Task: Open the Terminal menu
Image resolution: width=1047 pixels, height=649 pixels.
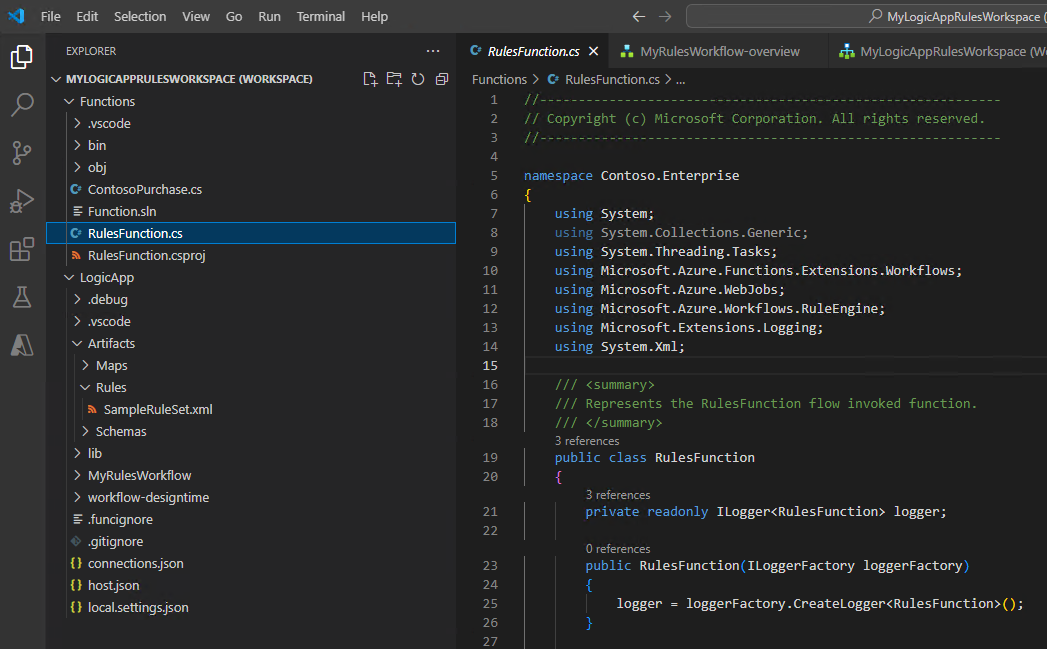Action: [x=320, y=16]
